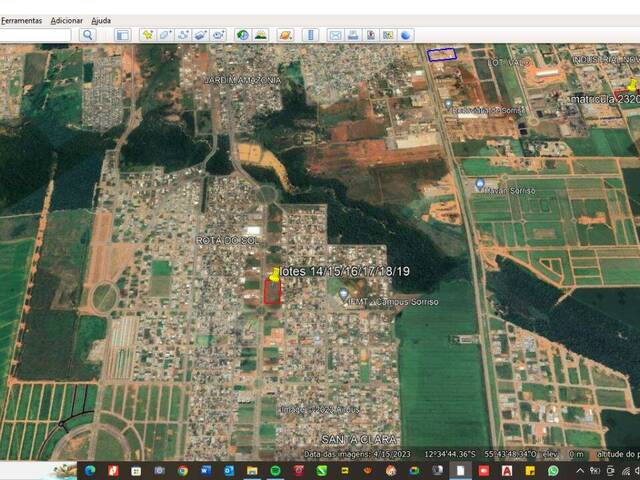640x480 pixels.
Task: Click the magnifier search button
Action: pos(87,35)
